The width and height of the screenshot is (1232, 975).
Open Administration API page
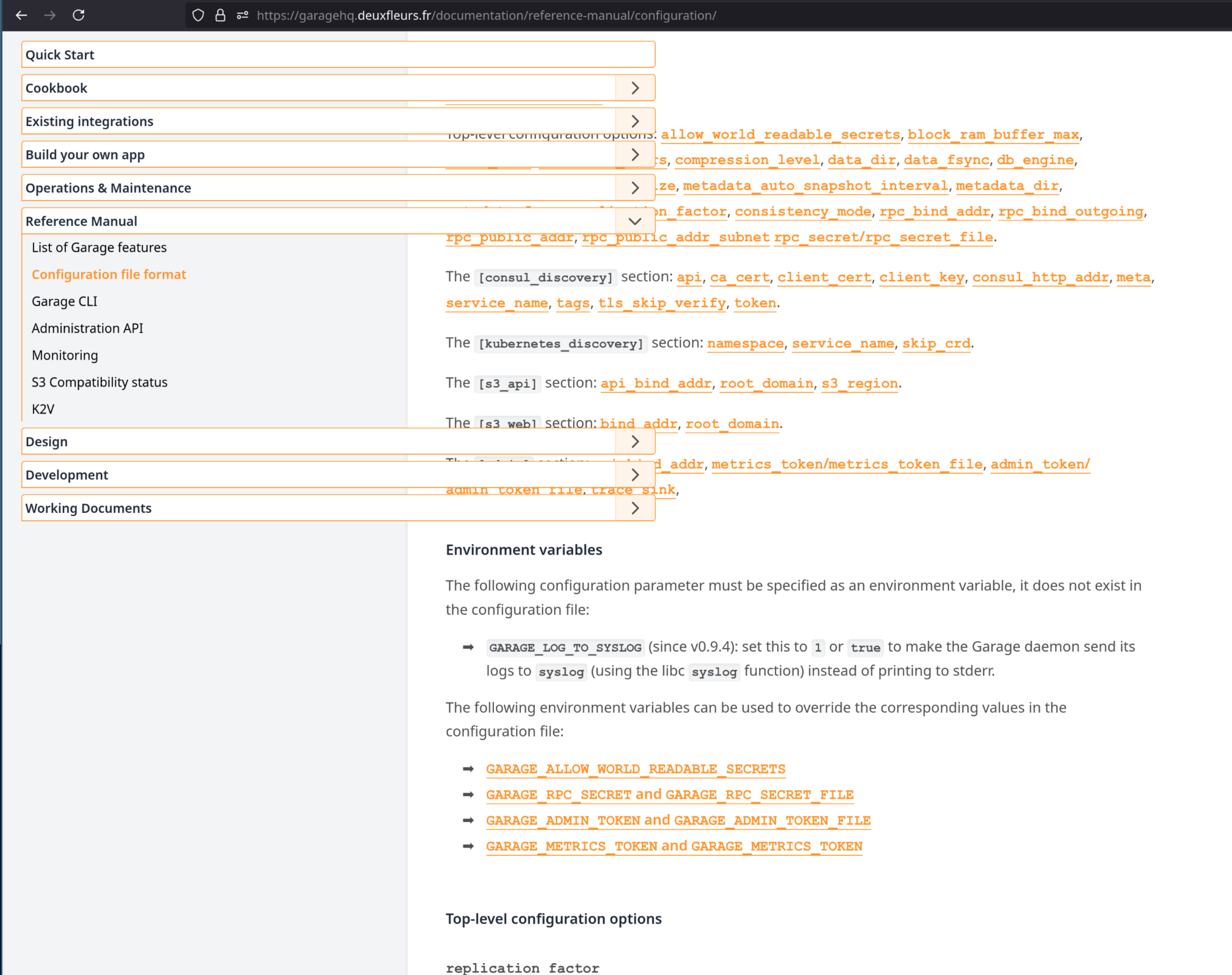pyautogui.click(x=87, y=328)
